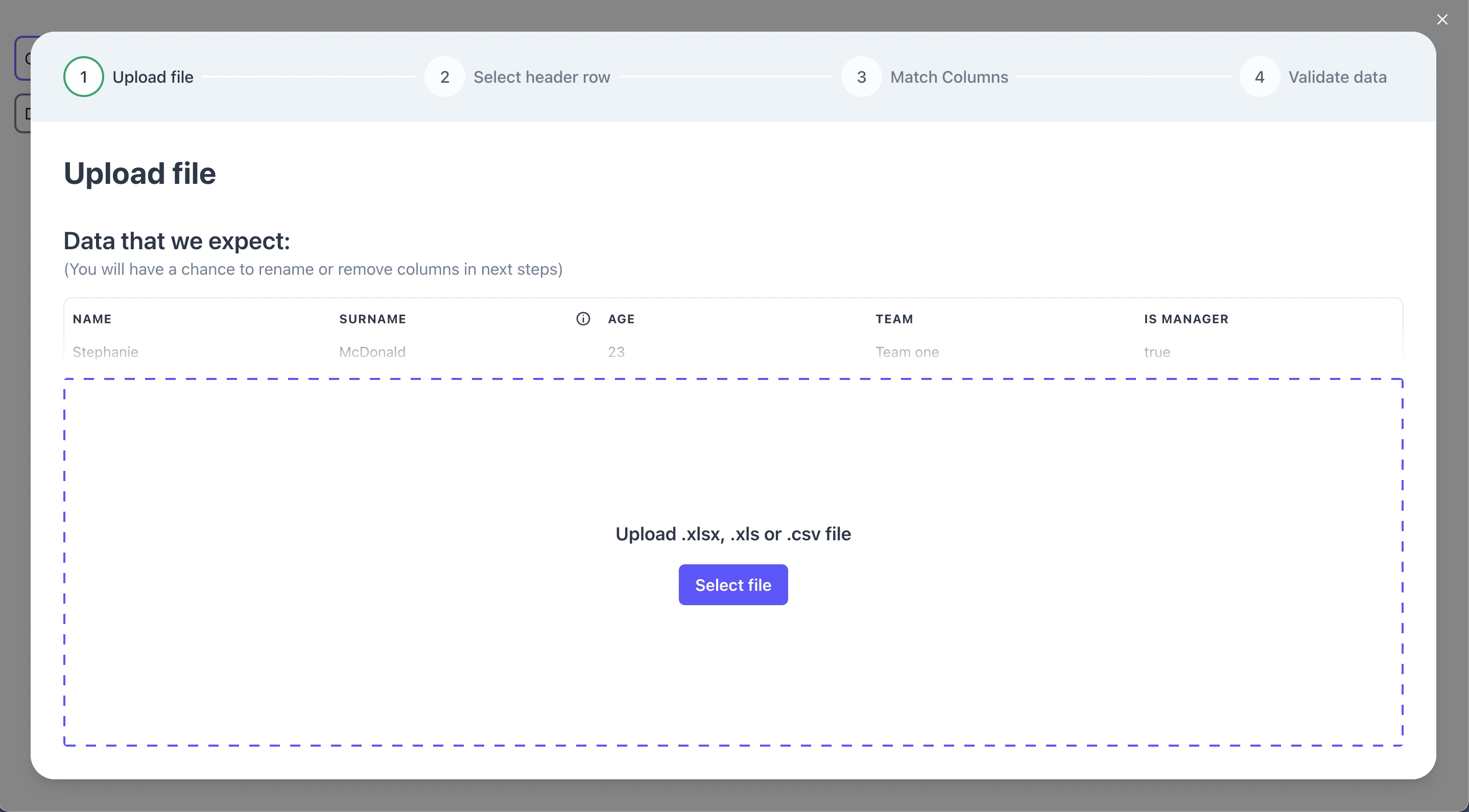
Task: Click the Age column info icon
Action: pos(583,319)
